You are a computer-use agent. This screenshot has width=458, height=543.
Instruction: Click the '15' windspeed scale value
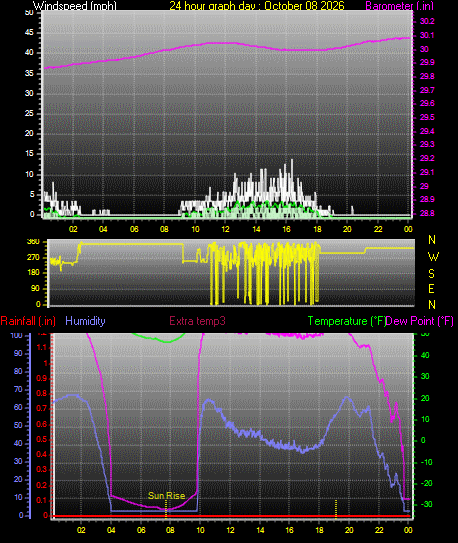tap(29, 154)
